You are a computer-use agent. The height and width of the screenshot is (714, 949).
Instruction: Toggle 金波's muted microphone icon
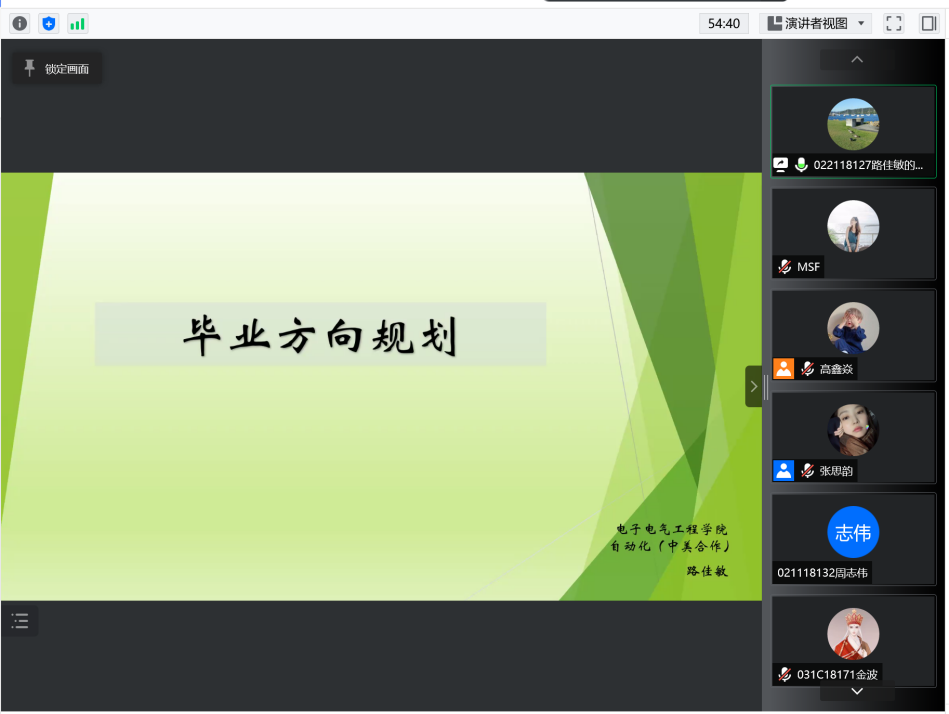[785, 674]
